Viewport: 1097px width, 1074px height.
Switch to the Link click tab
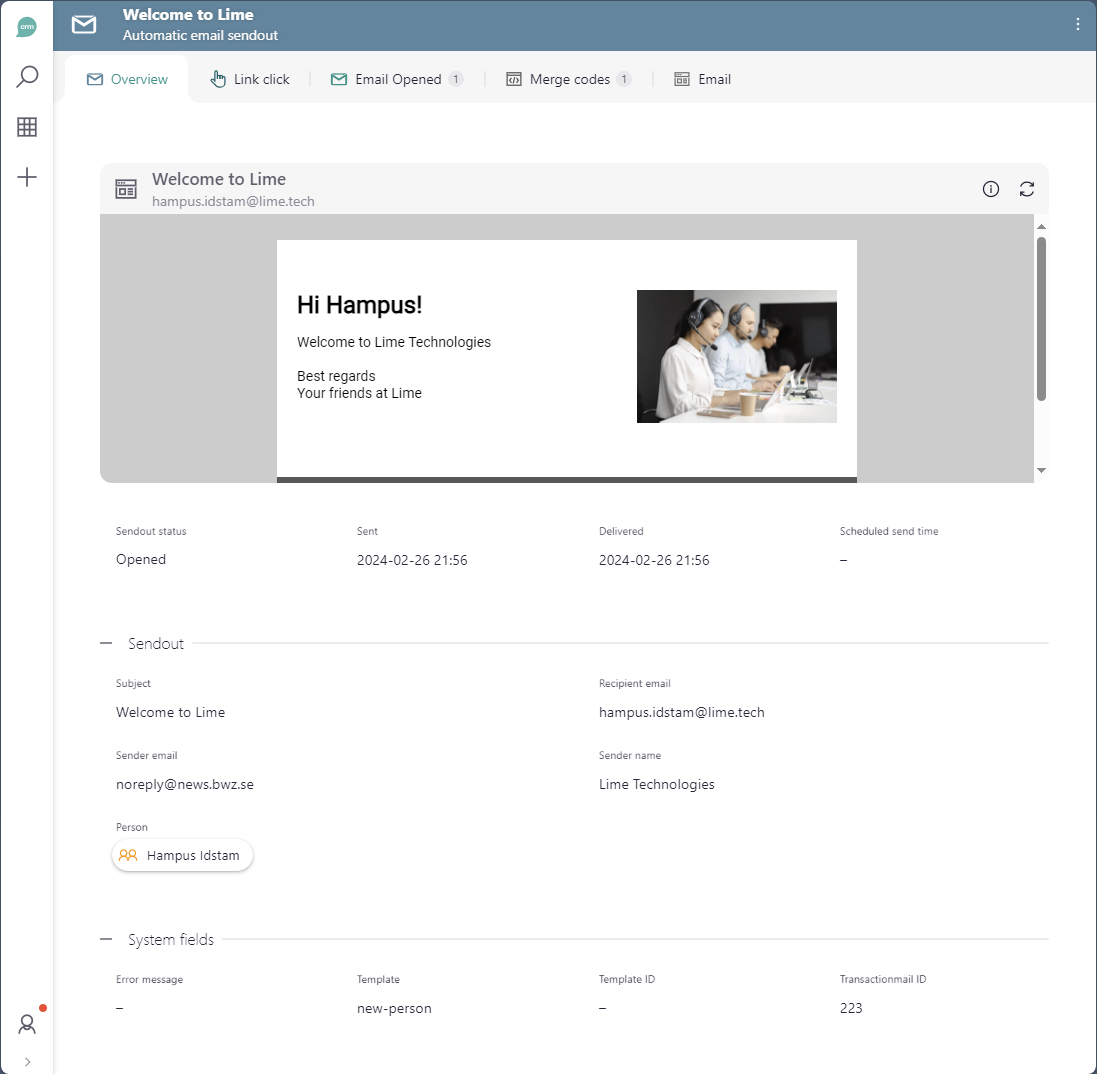click(250, 79)
